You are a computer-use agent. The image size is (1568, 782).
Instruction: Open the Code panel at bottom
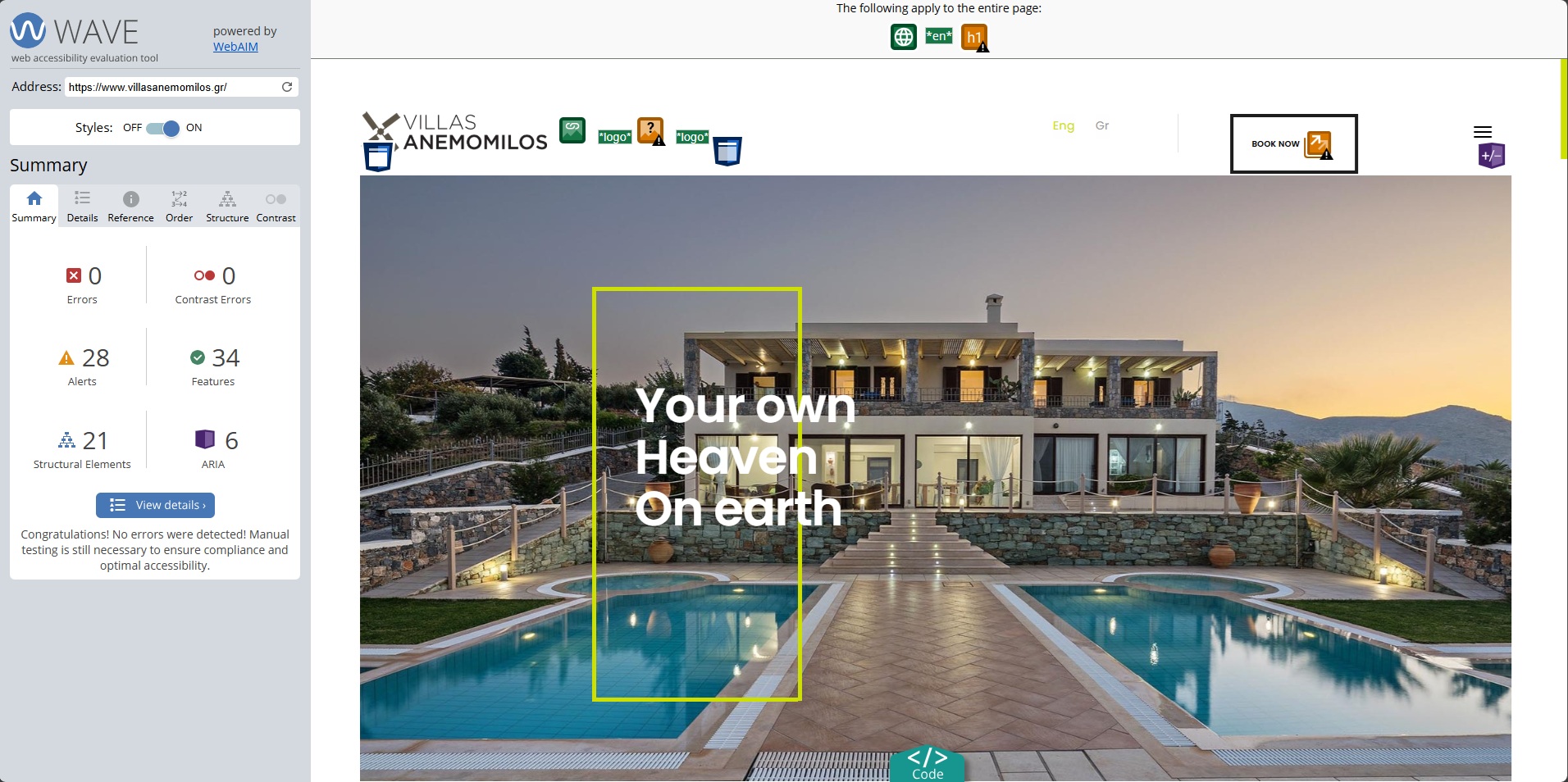pos(928,764)
